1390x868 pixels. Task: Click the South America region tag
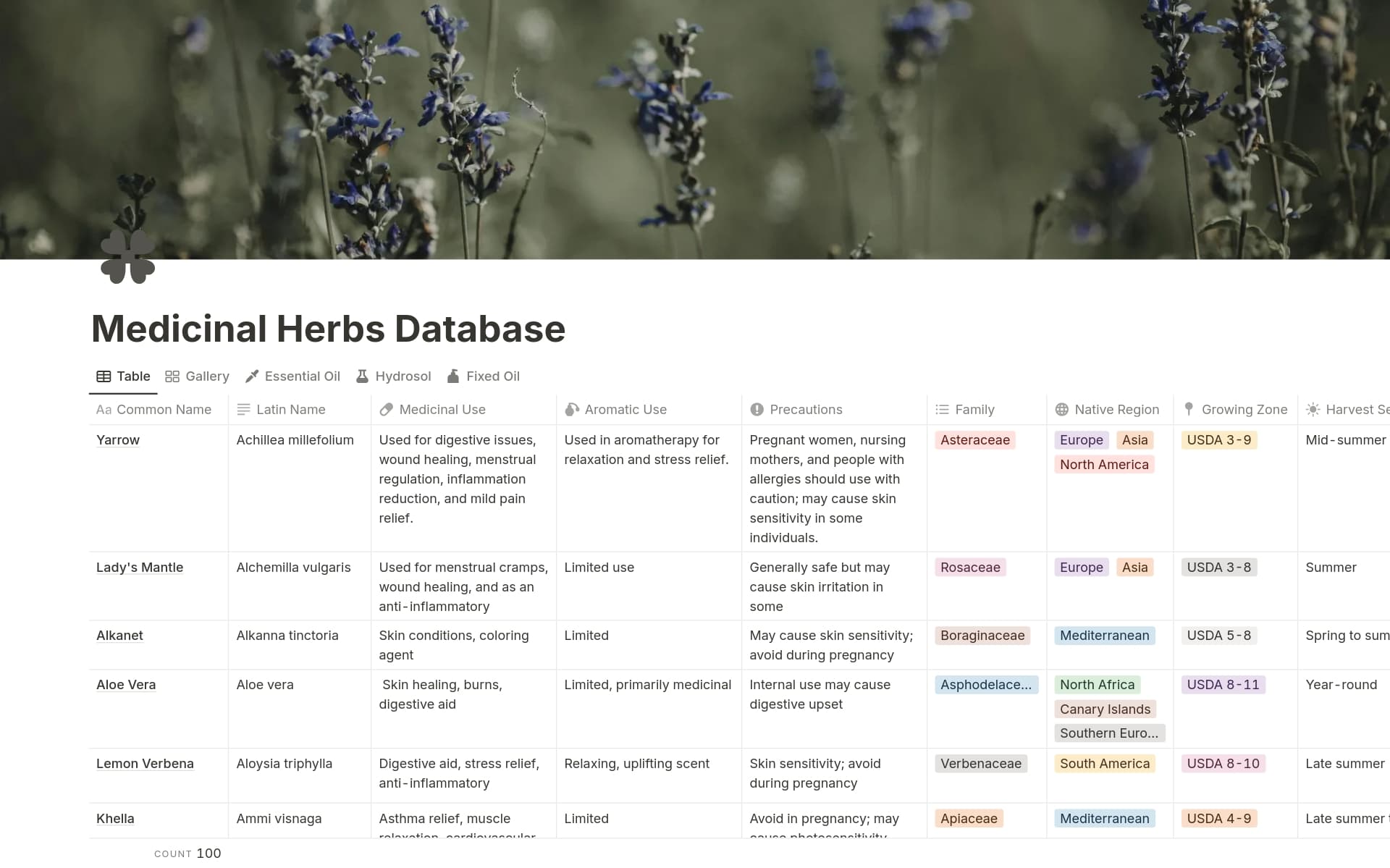(x=1105, y=764)
